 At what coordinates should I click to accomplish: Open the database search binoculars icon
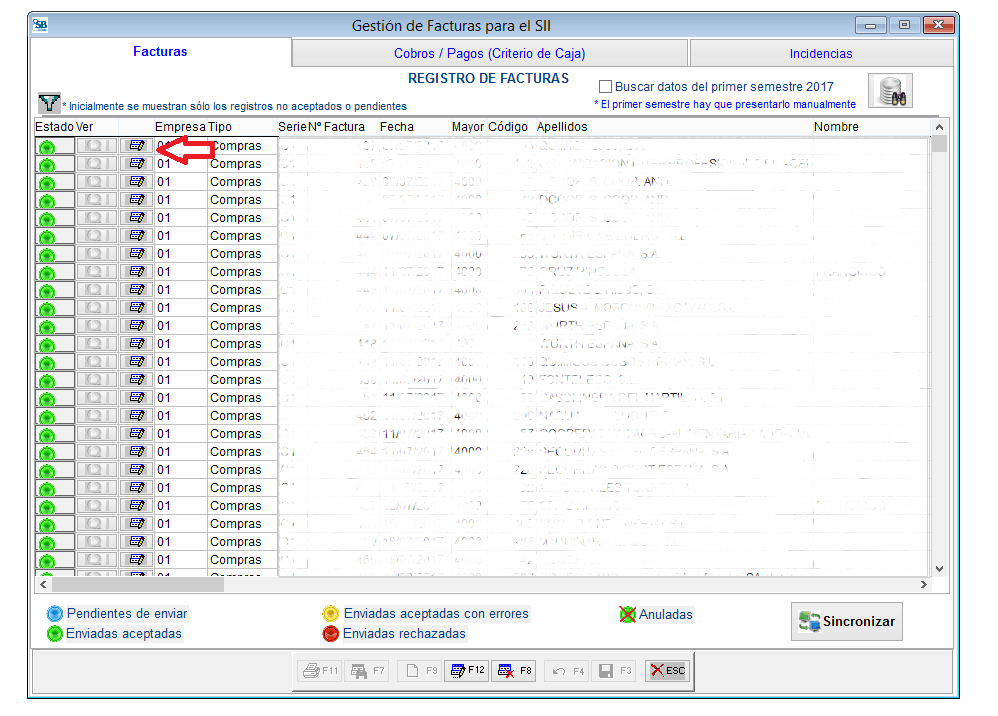[889, 91]
